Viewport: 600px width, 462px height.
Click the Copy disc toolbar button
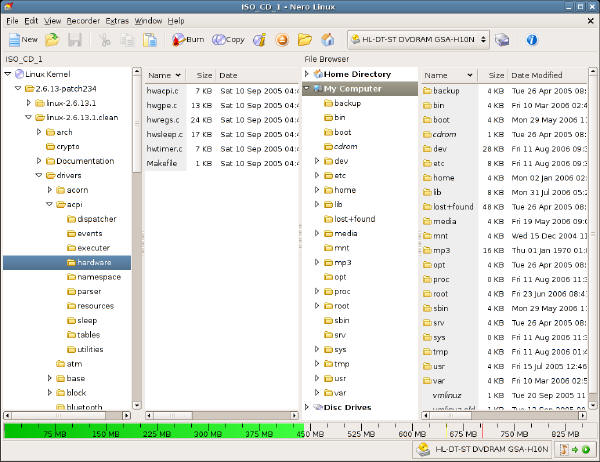point(229,40)
